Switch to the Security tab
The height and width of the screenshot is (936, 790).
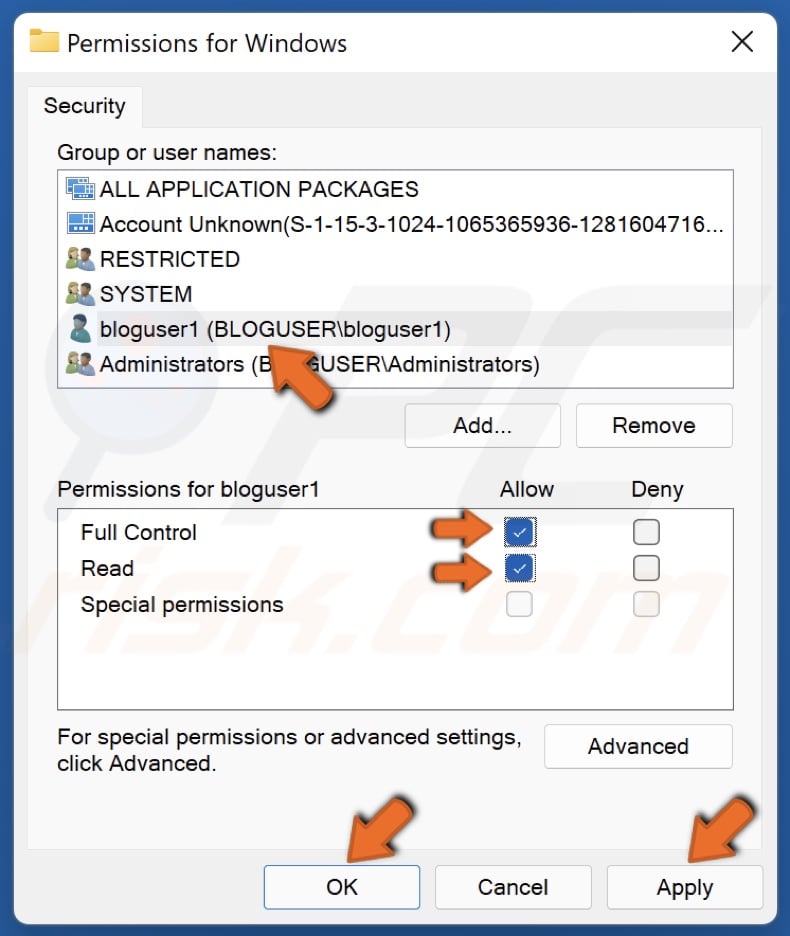(x=84, y=105)
